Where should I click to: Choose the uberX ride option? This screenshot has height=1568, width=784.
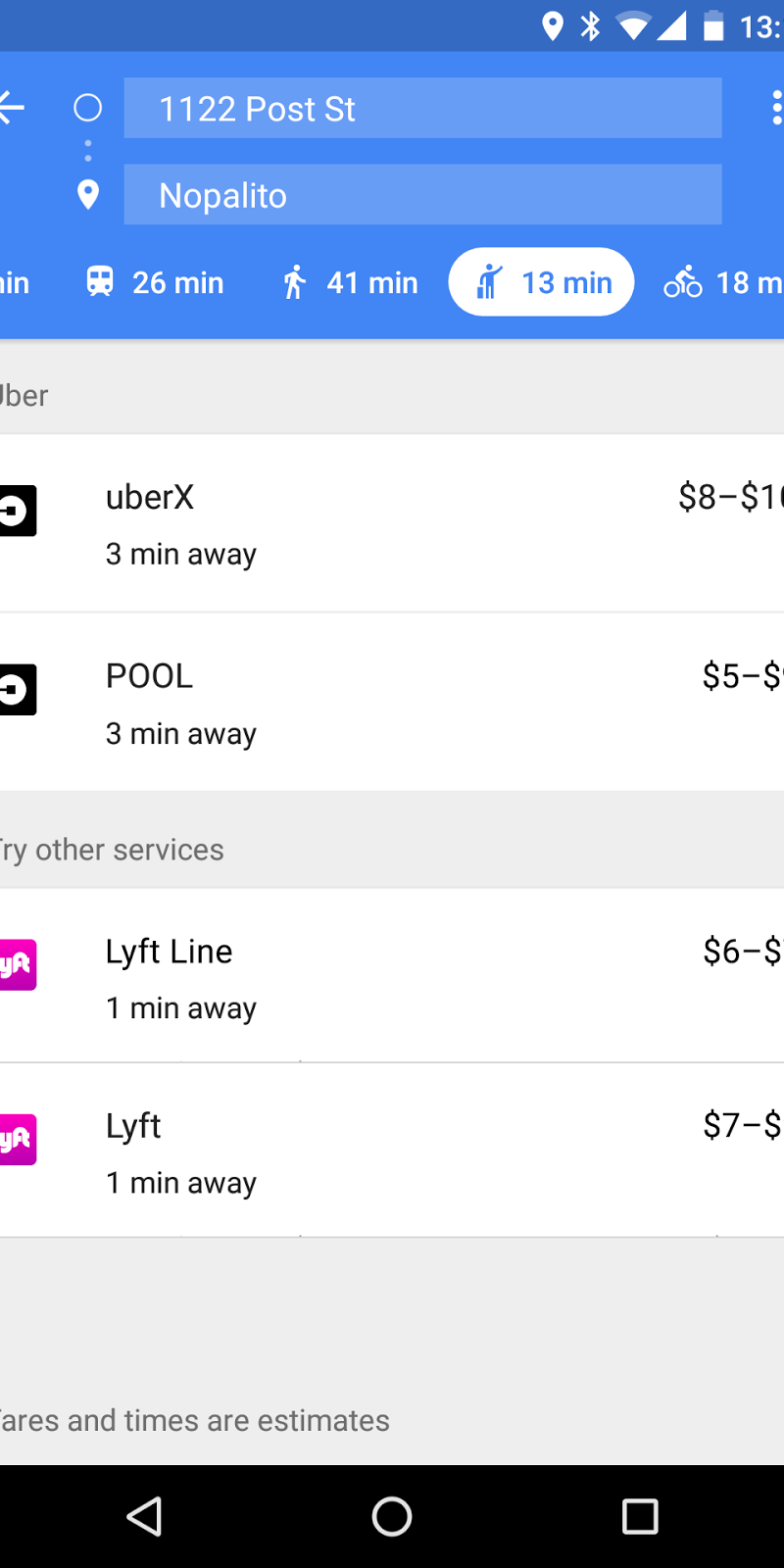pyautogui.click(x=392, y=524)
